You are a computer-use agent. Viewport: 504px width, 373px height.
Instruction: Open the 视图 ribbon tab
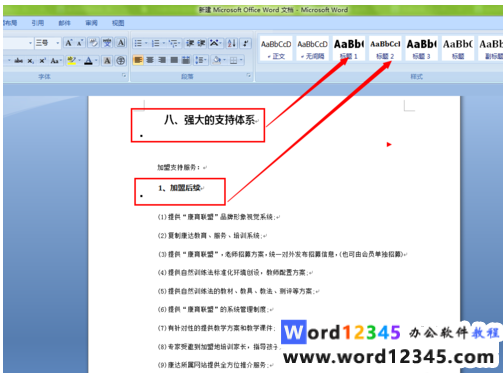[118, 23]
